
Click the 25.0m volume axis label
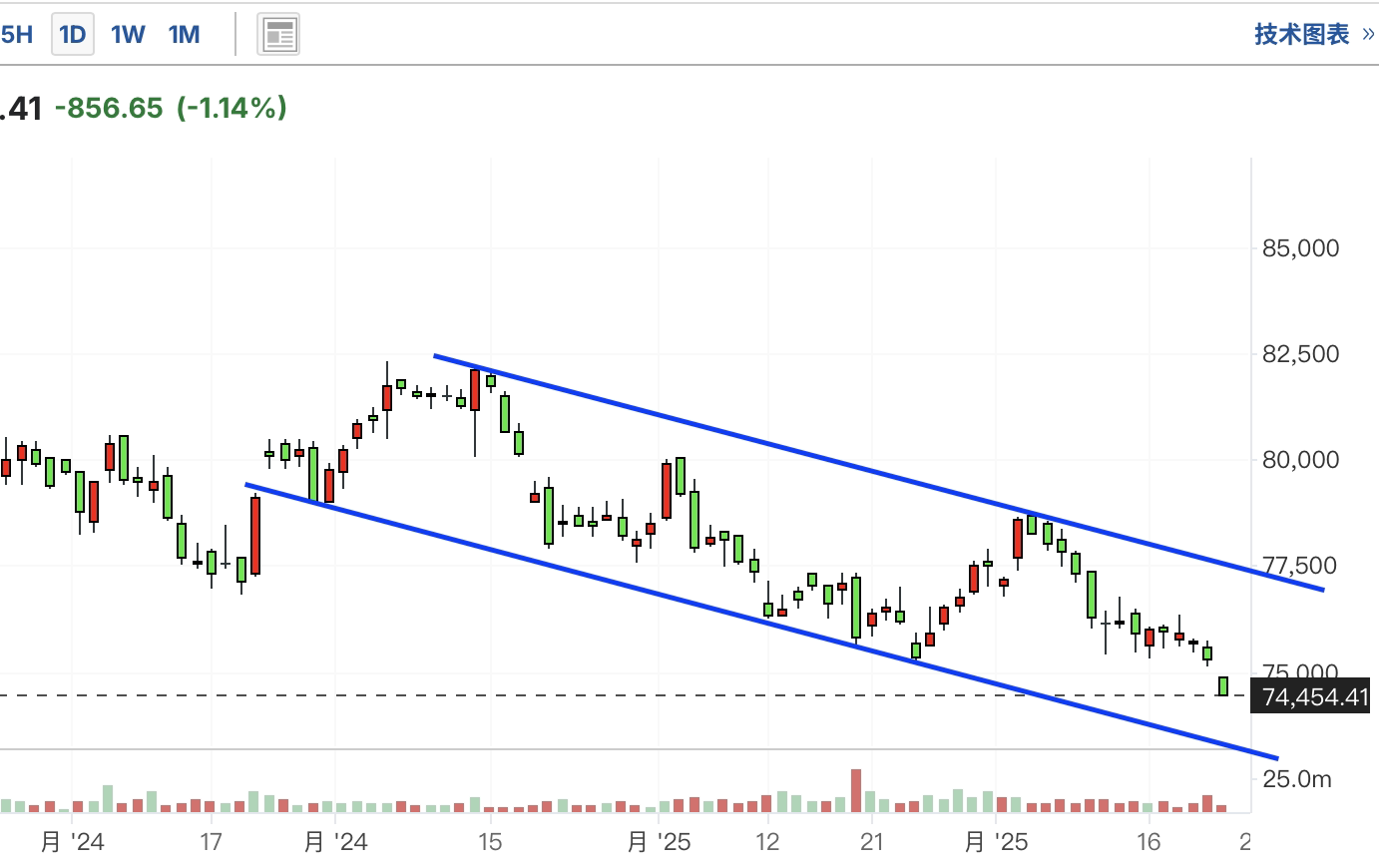[x=1297, y=779]
